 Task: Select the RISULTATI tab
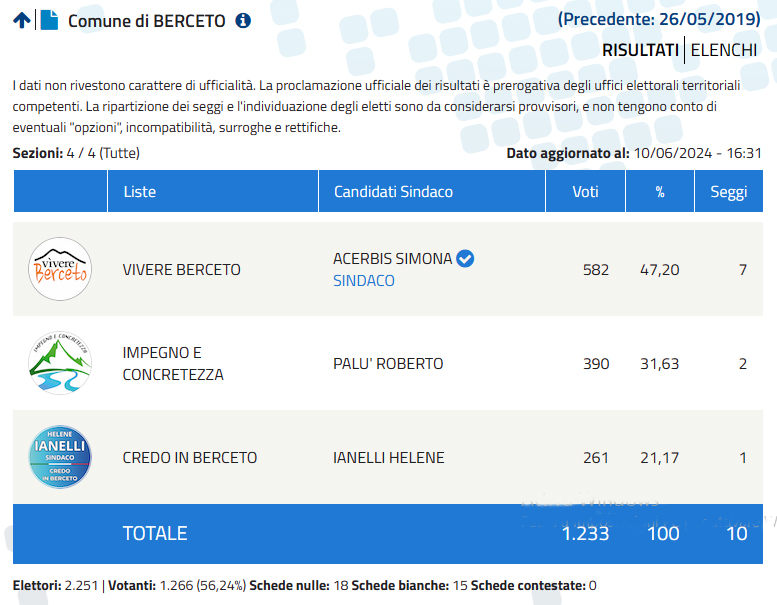tap(640, 50)
